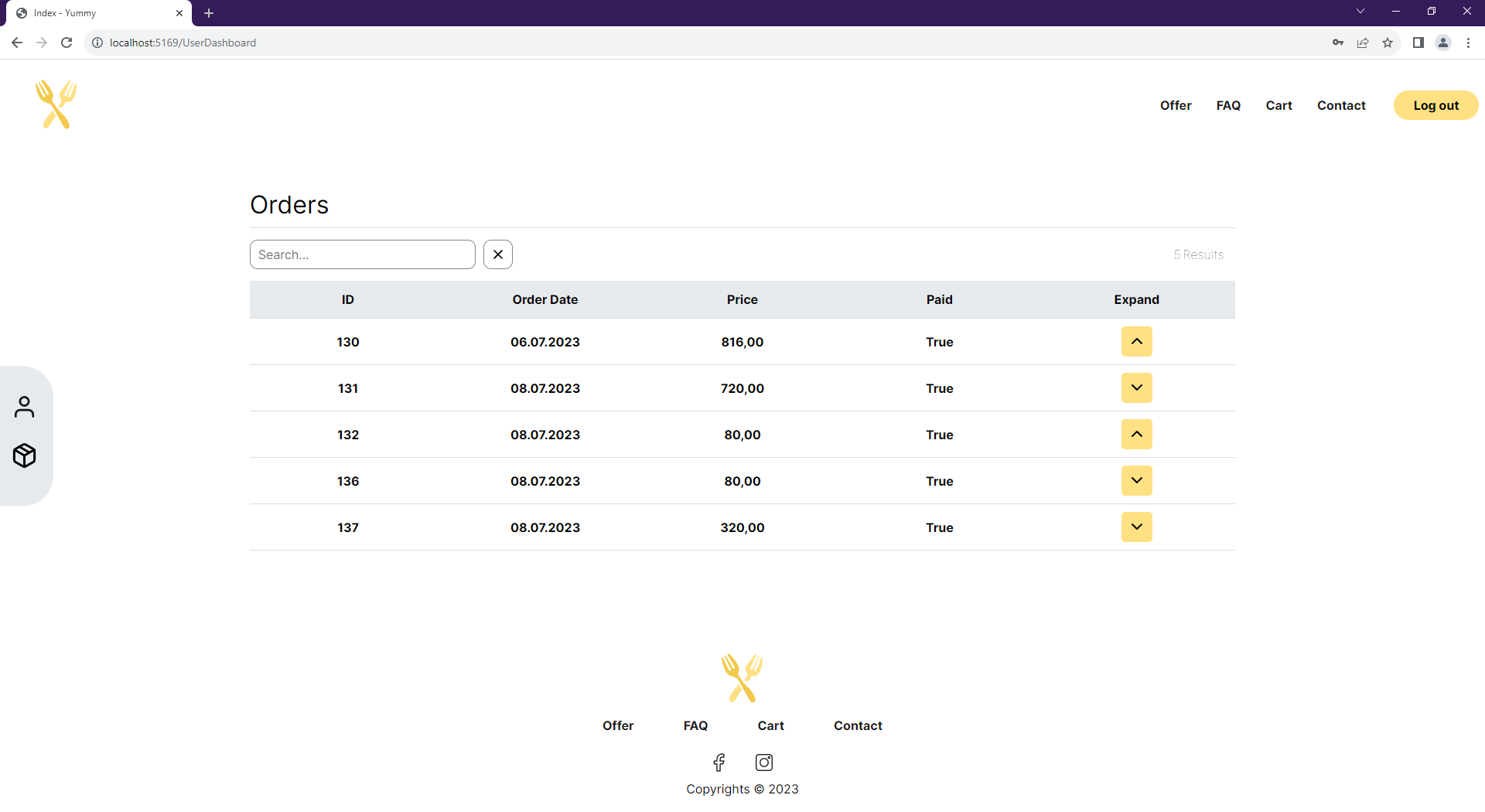Expand details for order 137
The width and height of the screenshot is (1485, 812).
coord(1136,527)
